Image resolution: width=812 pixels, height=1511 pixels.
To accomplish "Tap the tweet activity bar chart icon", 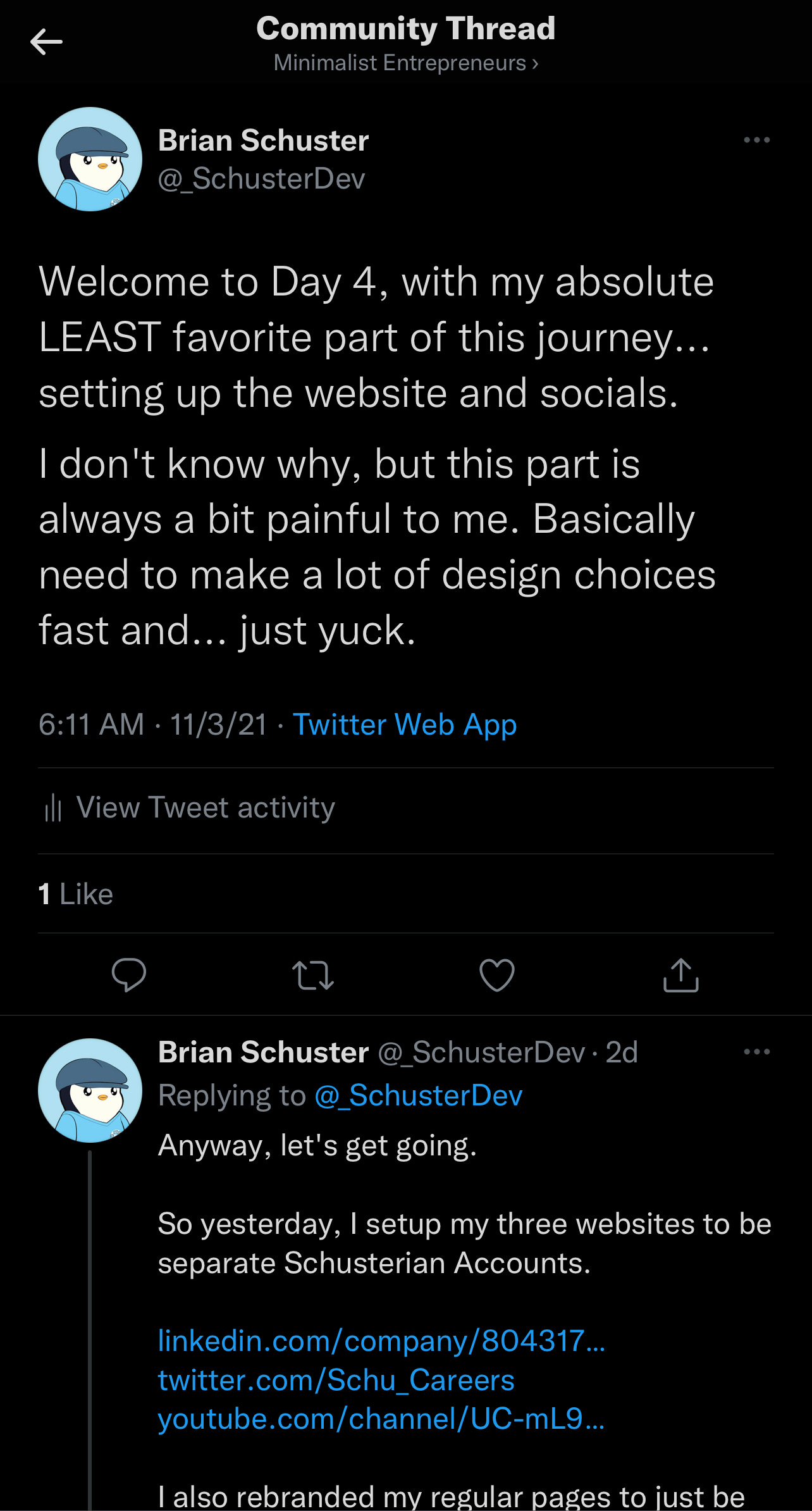I will tap(53, 808).
